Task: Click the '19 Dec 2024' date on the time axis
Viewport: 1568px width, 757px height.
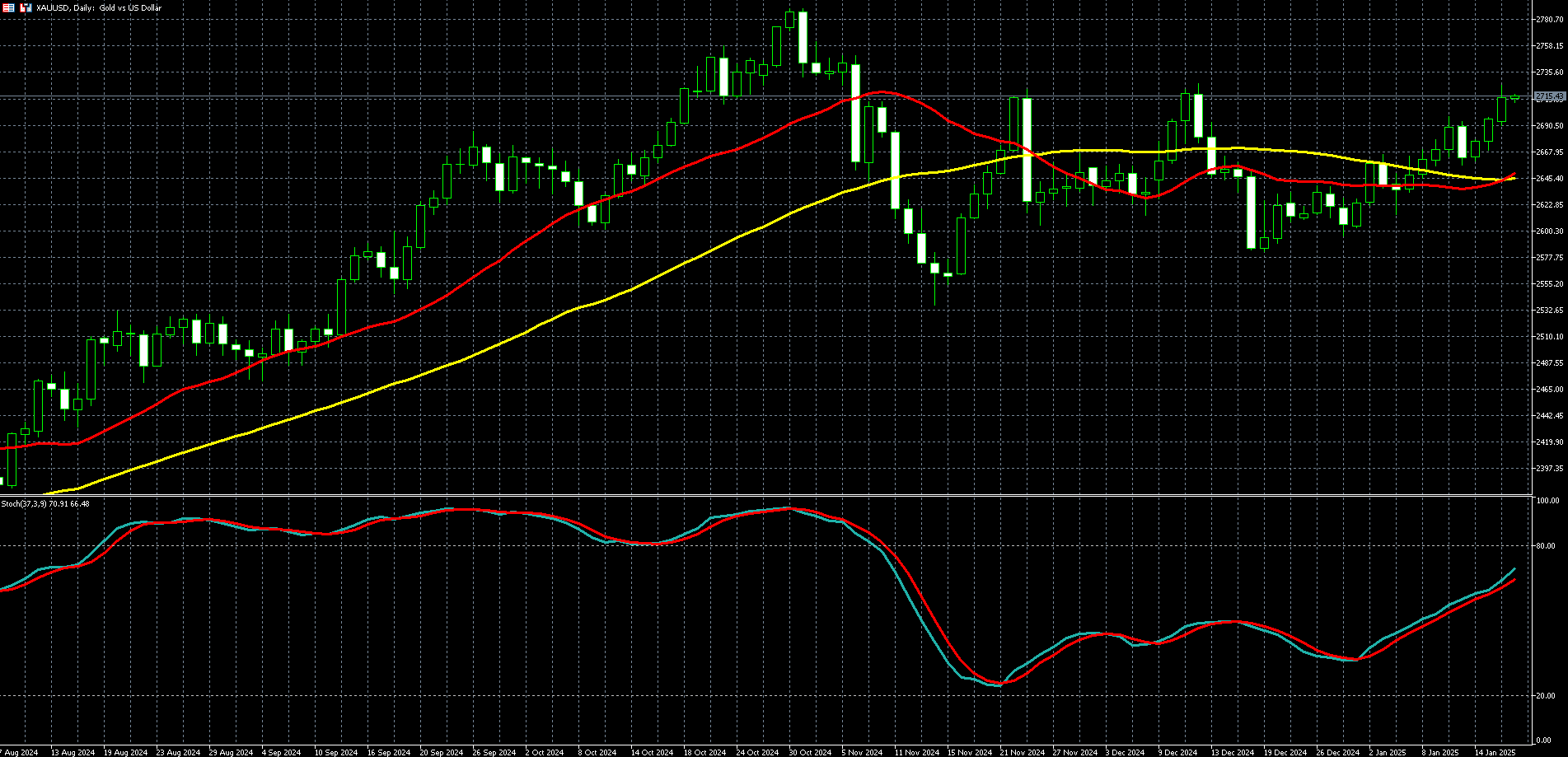Action: click(1285, 752)
